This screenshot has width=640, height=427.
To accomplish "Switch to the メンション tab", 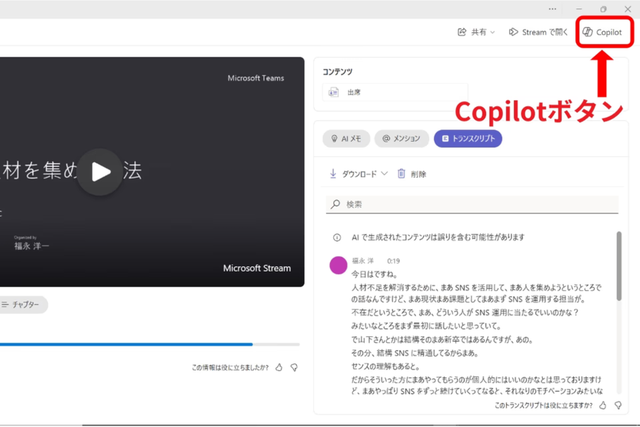I will (400, 139).
